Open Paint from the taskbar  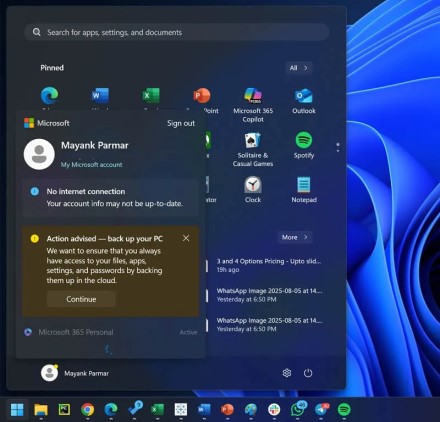251,409
